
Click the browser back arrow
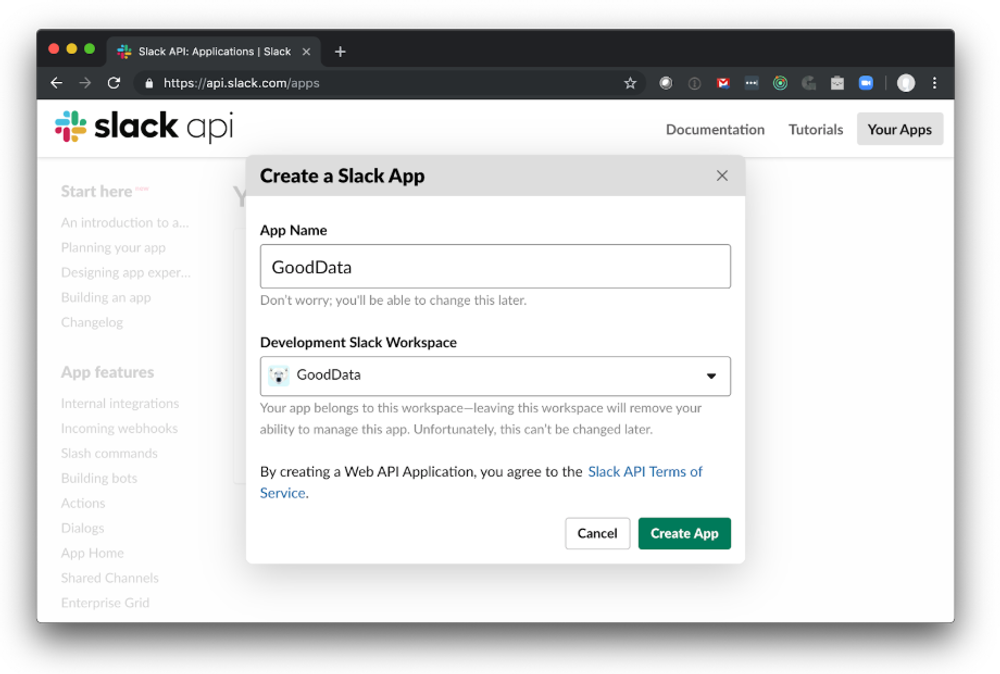click(56, 83)
